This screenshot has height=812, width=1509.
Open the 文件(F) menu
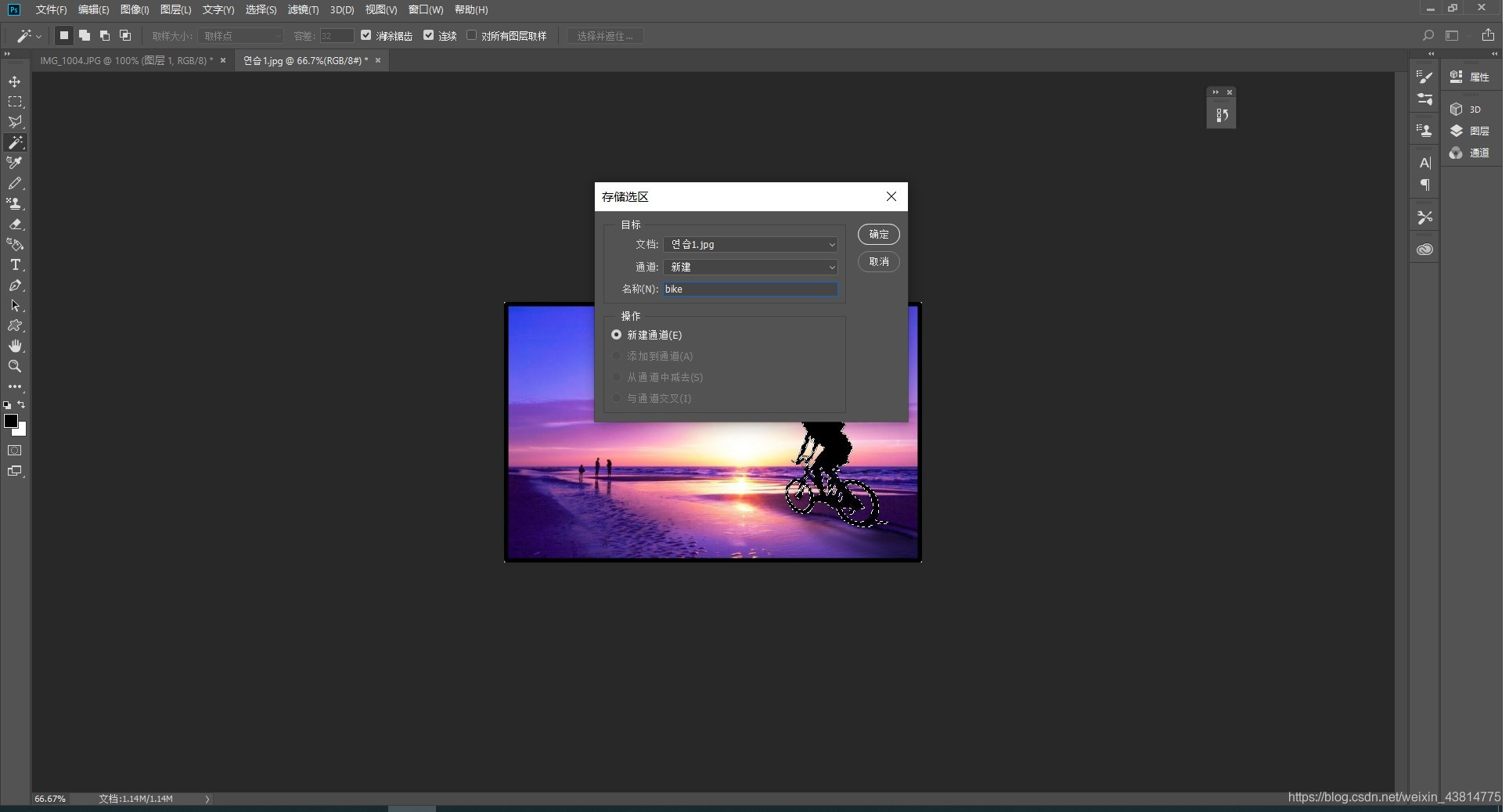(51, 9)
